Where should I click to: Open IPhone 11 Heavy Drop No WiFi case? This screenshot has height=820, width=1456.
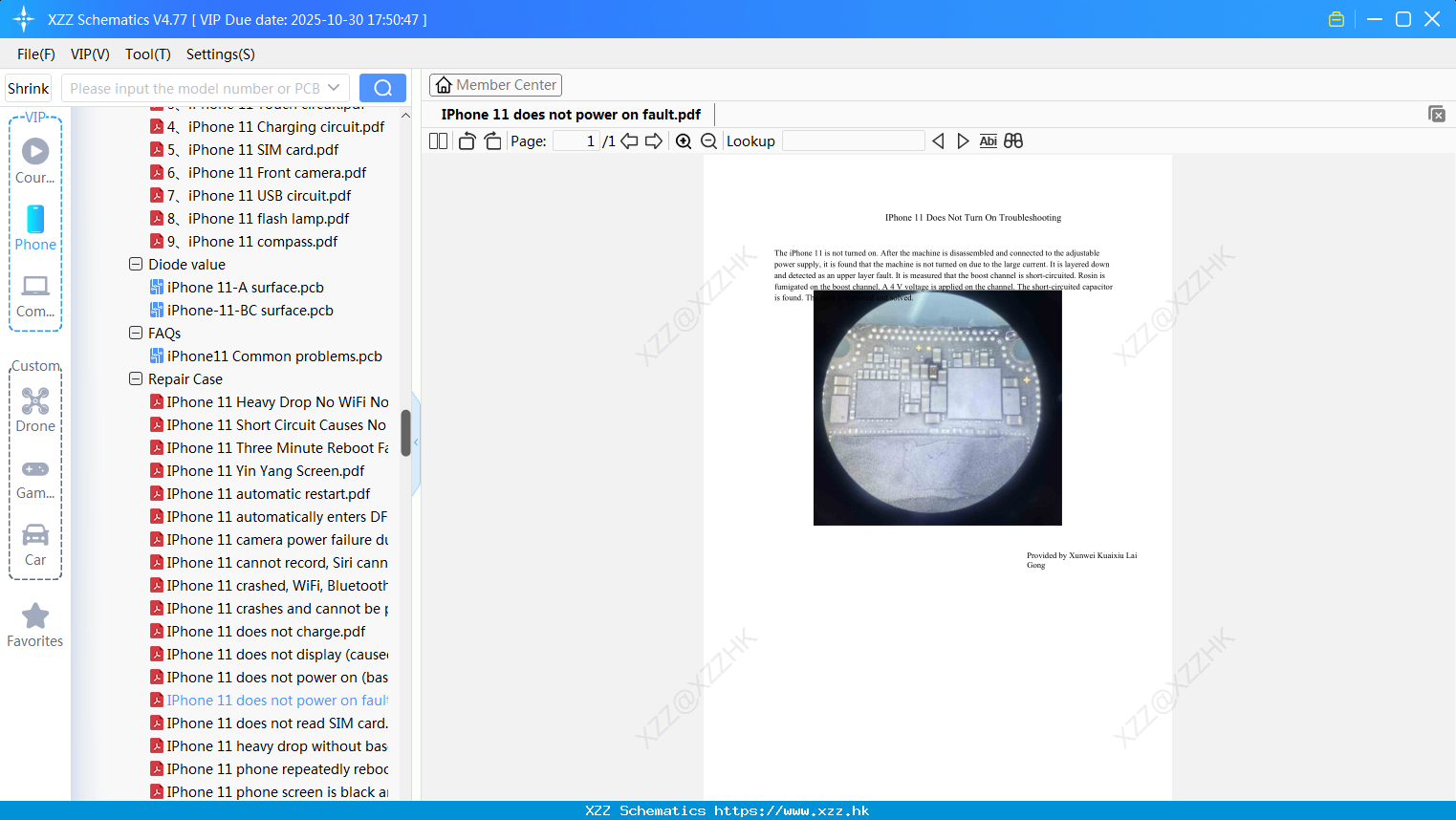coord(270,401)
